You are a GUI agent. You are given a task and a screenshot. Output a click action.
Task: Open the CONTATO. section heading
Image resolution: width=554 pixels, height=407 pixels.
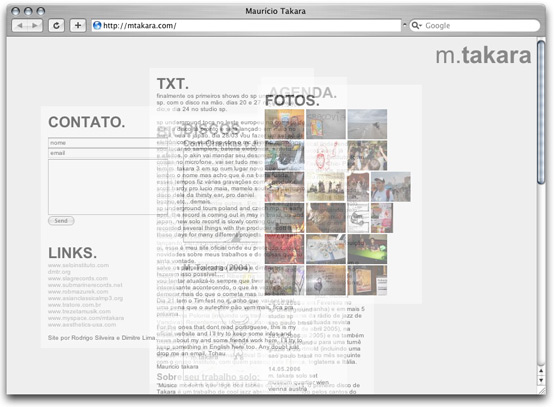coord(87,122)
